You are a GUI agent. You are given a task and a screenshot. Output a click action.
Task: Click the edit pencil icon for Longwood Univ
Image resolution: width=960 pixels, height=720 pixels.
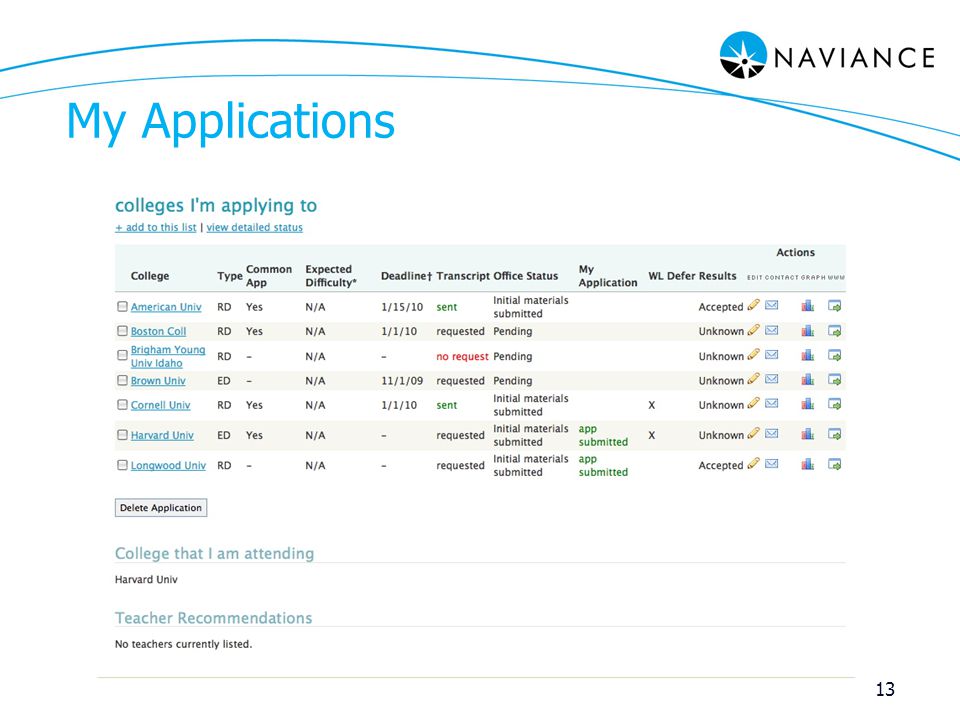click(754, 463)
